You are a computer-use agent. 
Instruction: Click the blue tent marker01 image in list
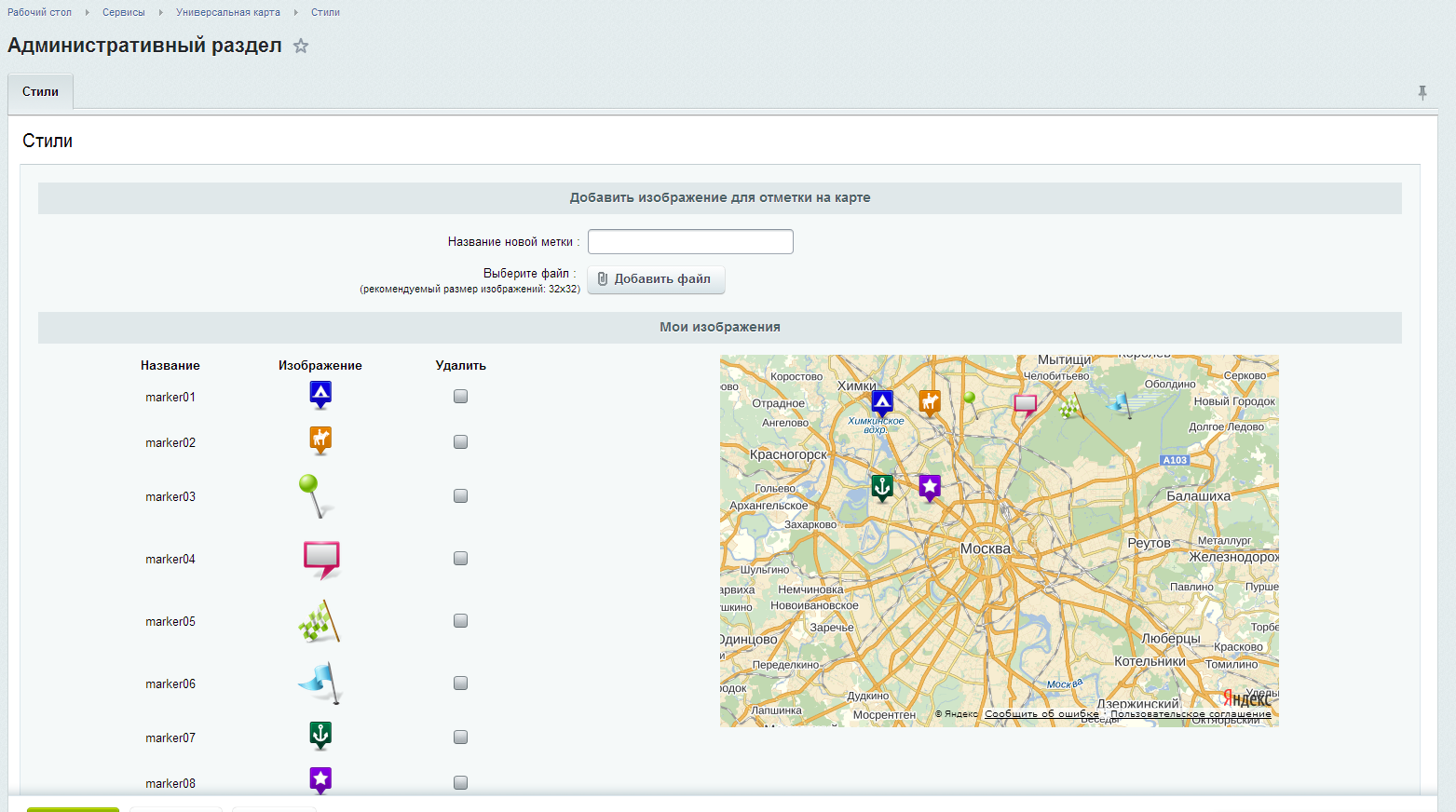pos(320,396)
